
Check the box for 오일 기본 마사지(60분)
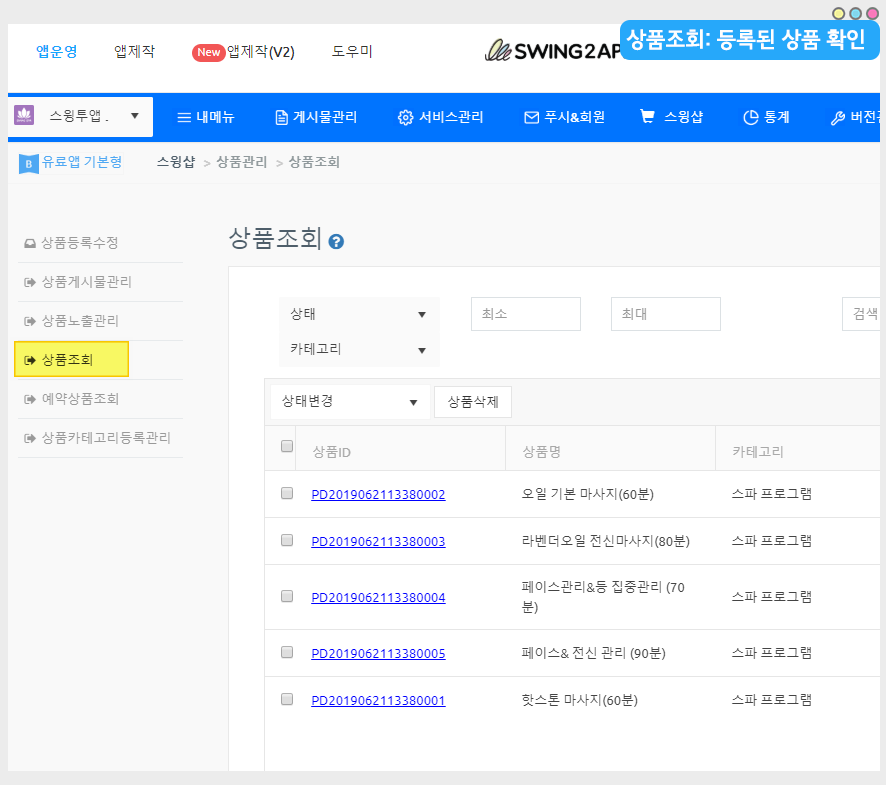[287, 493]
